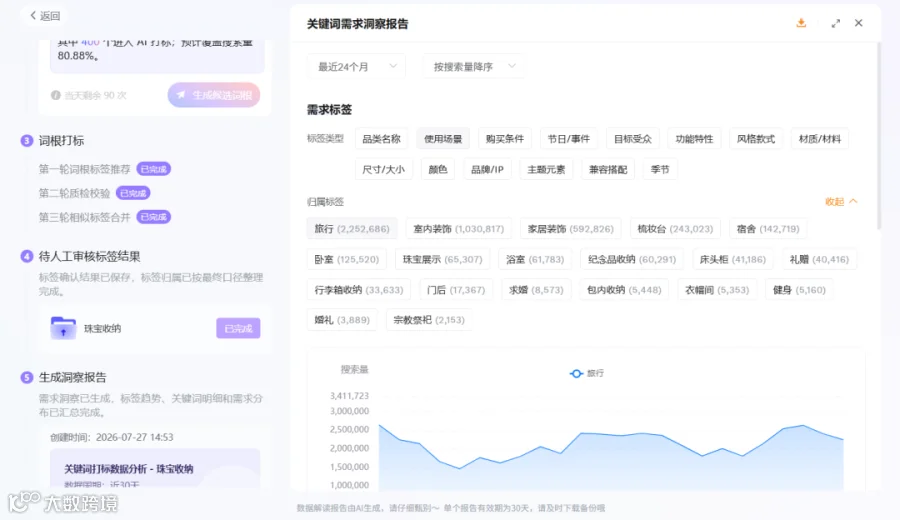This screenshot has height=520, width=900.
Task: Select 功能特性 tag type
Action: 694,139
